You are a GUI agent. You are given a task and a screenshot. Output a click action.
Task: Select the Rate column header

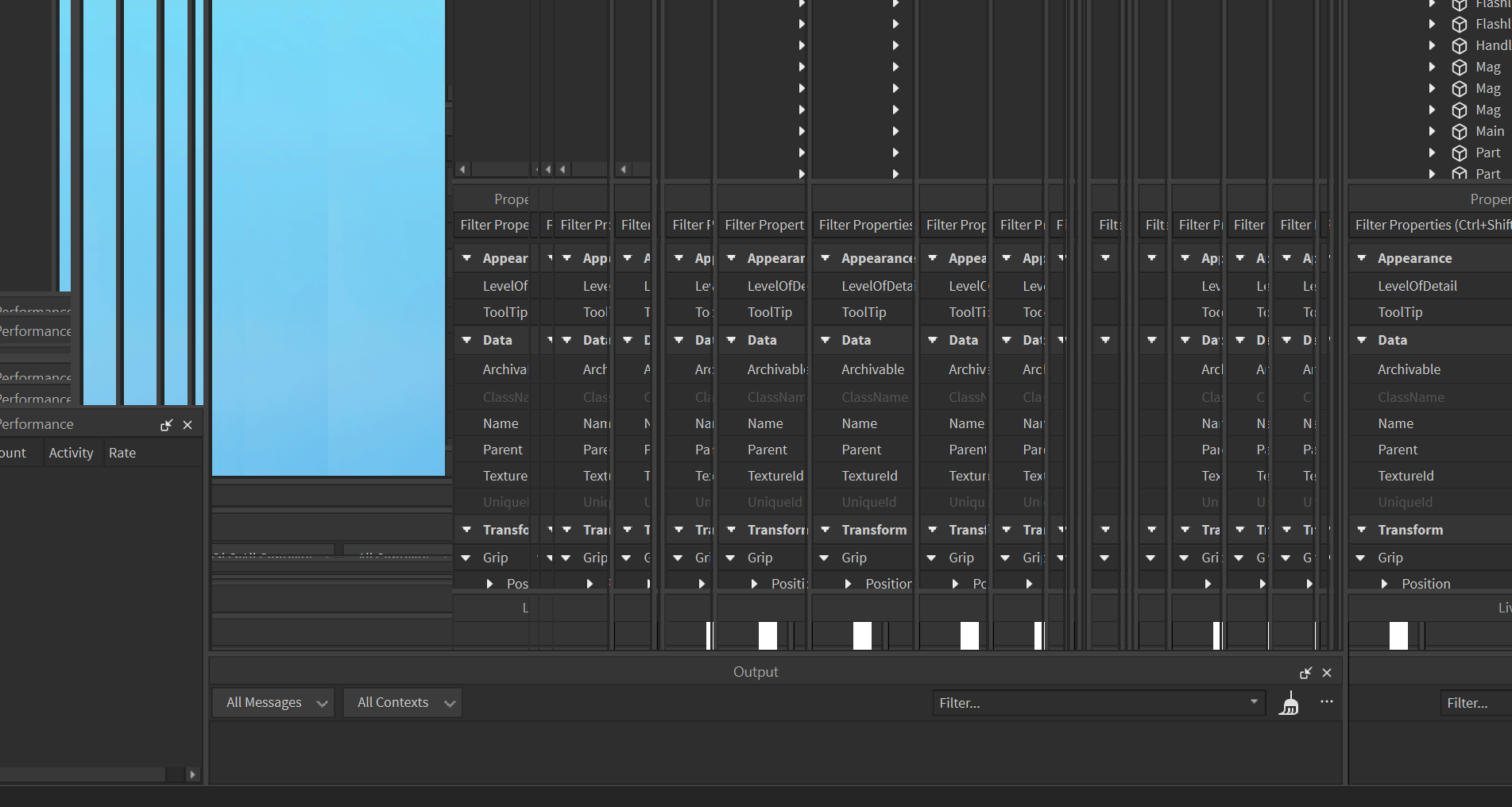point(122,453)
